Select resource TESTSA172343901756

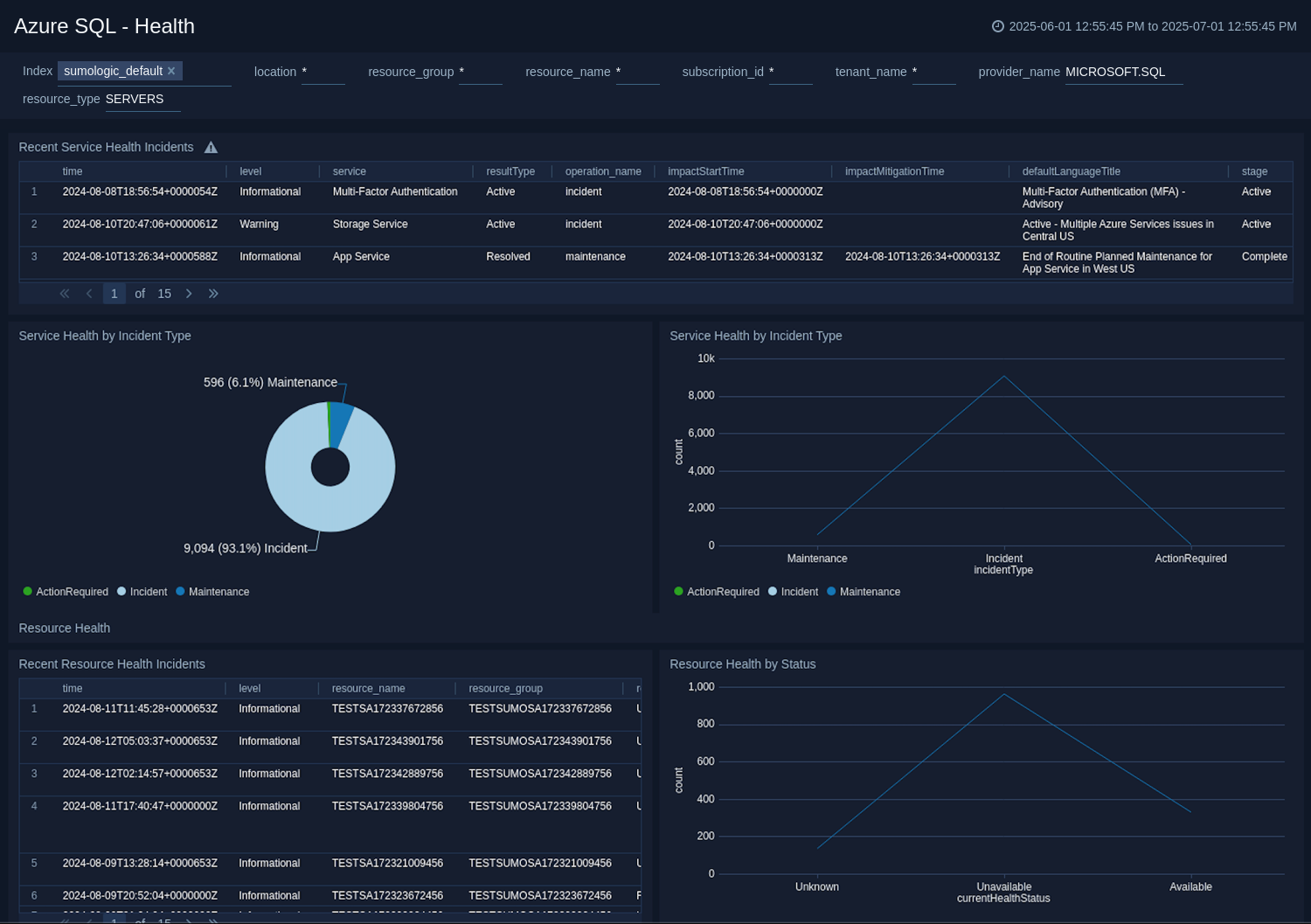(387, 741)
